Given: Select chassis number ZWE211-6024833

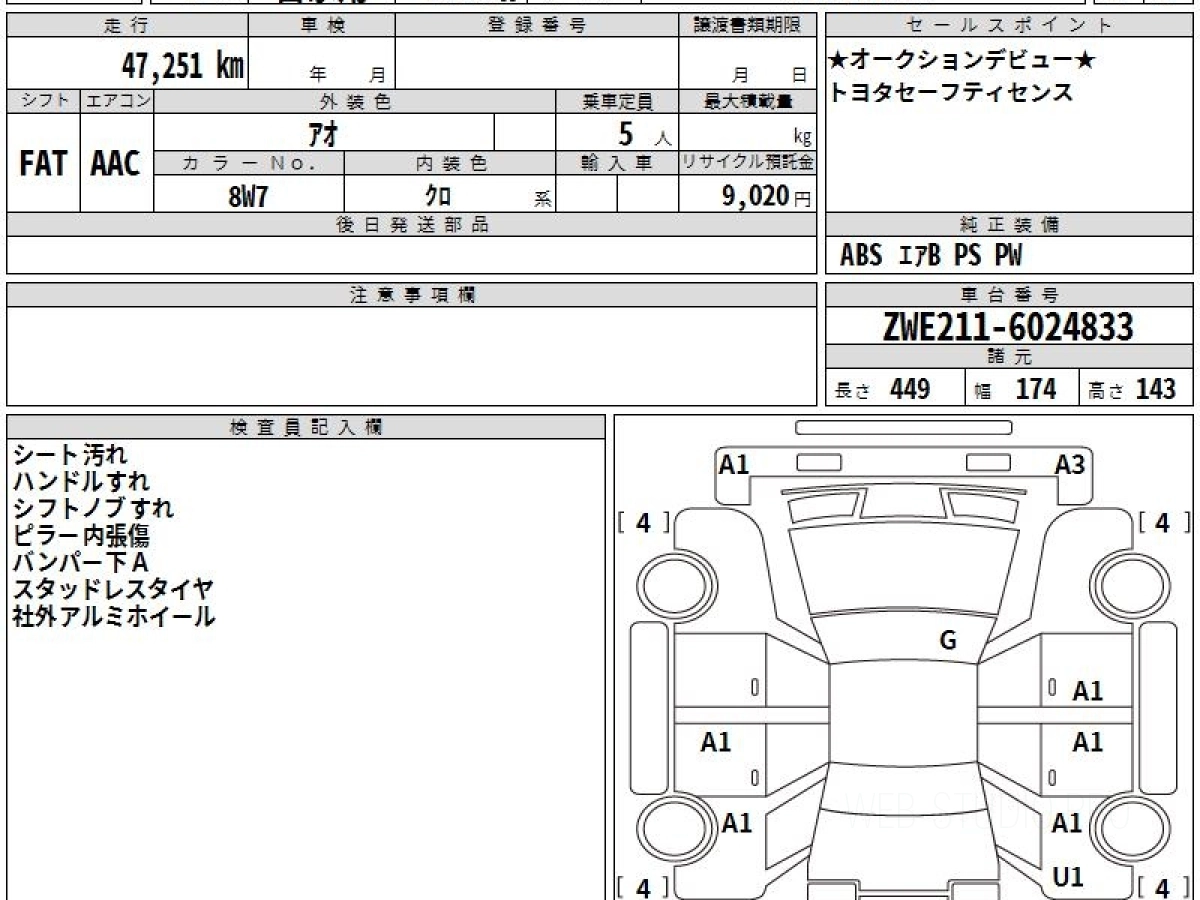Looking at the screenshot, I should pyautogui.click(x=1008, y=327).
